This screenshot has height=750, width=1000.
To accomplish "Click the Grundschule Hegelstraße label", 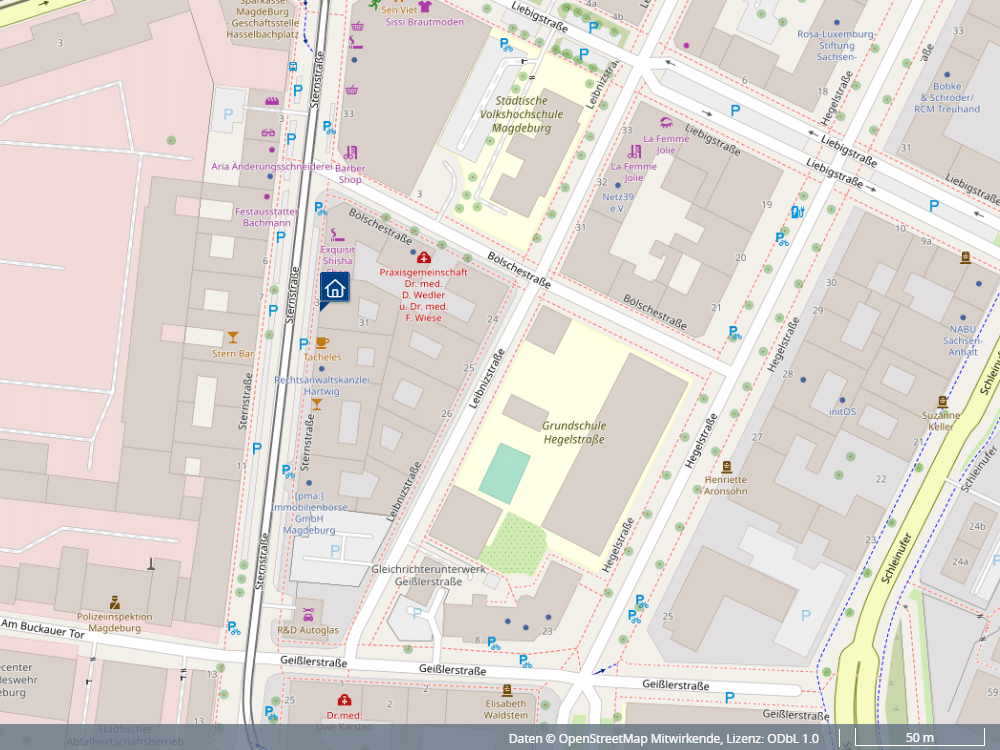I will tap(574, 432).
